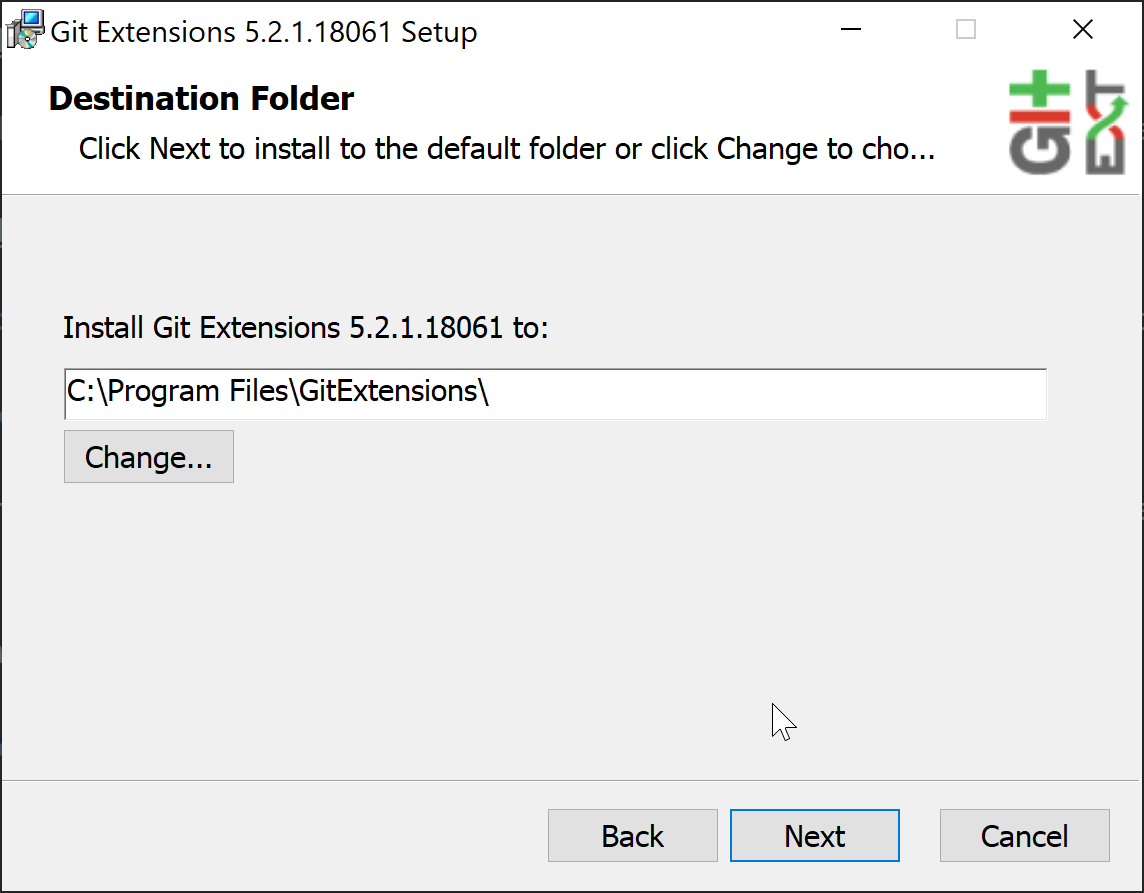Click the installer icon in the title bar

tap(24, 30)
